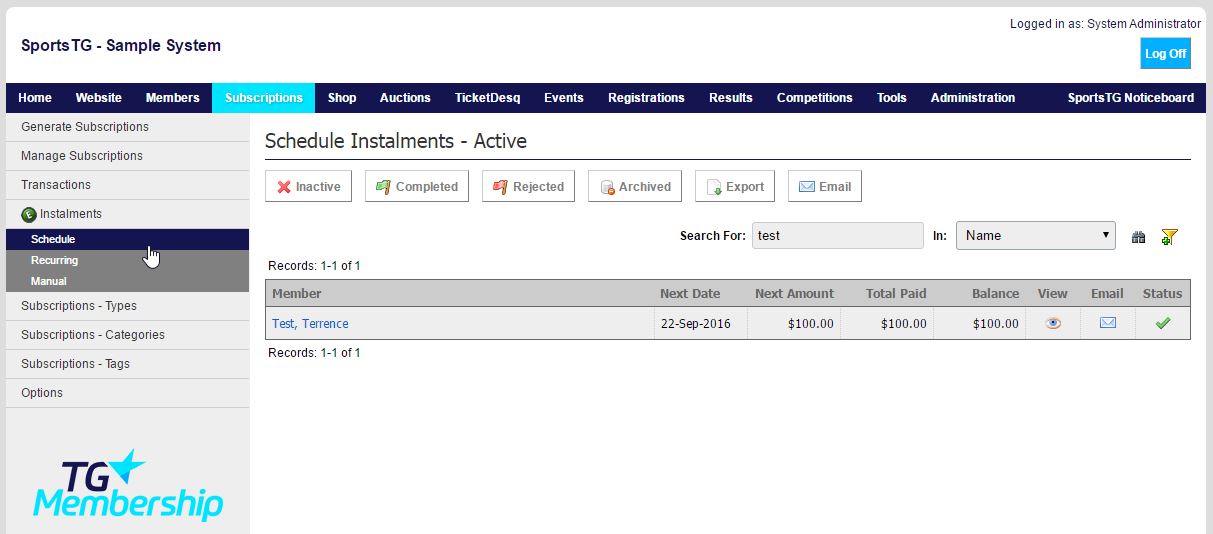This screenshot has width=1213, height=534.
Task: Click the binoculars search icon
Action: tap(1138, 237)
